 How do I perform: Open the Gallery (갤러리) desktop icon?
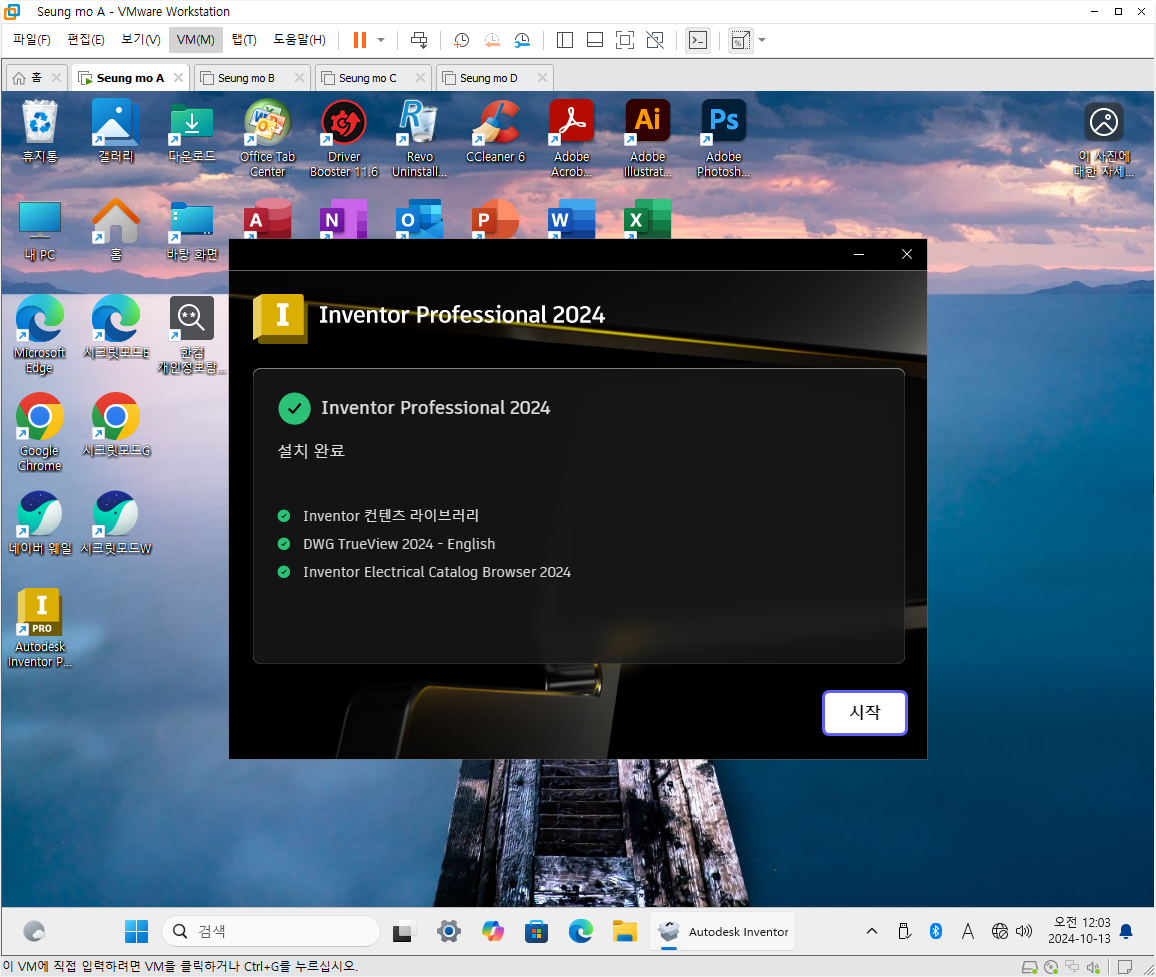116,131
